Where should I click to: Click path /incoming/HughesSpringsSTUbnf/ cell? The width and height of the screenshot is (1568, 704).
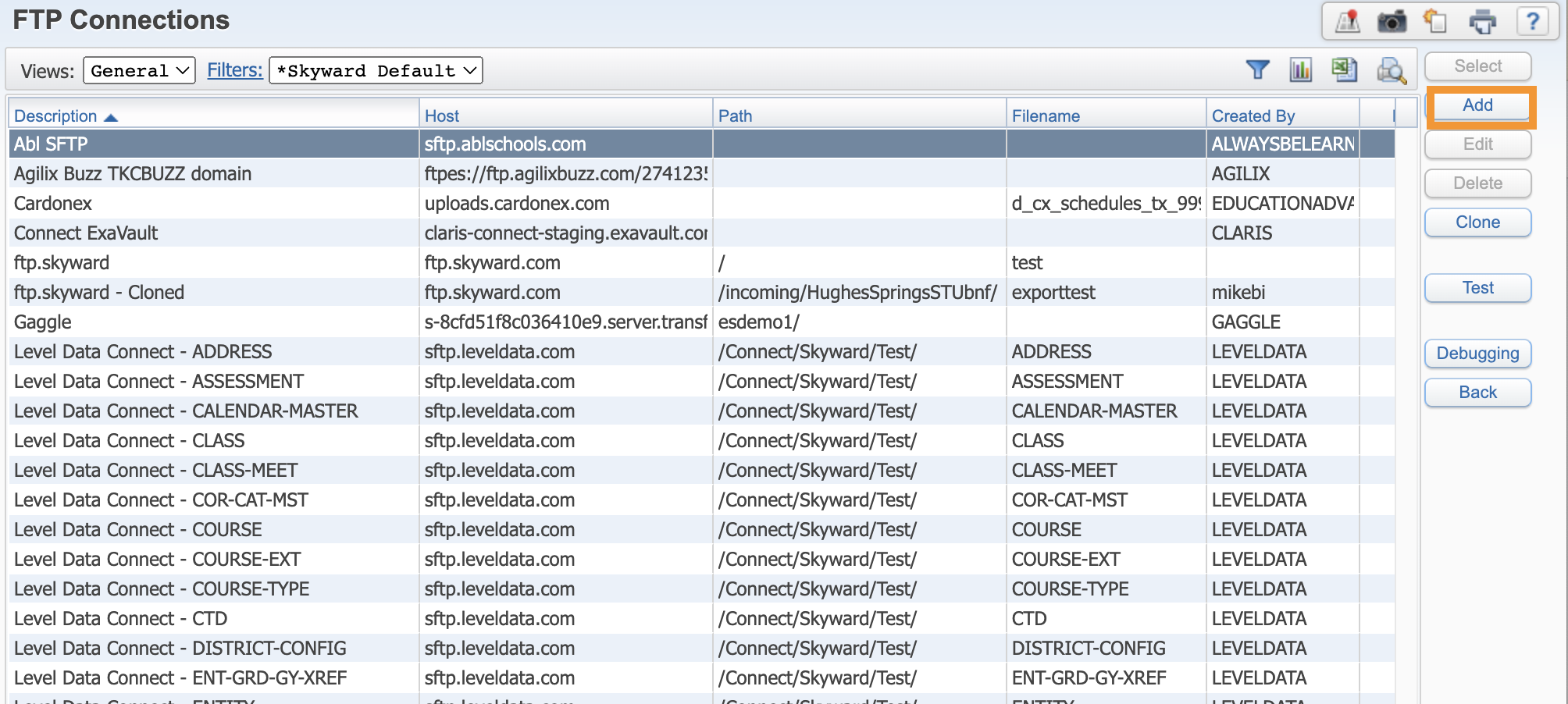tap(860, 292)
